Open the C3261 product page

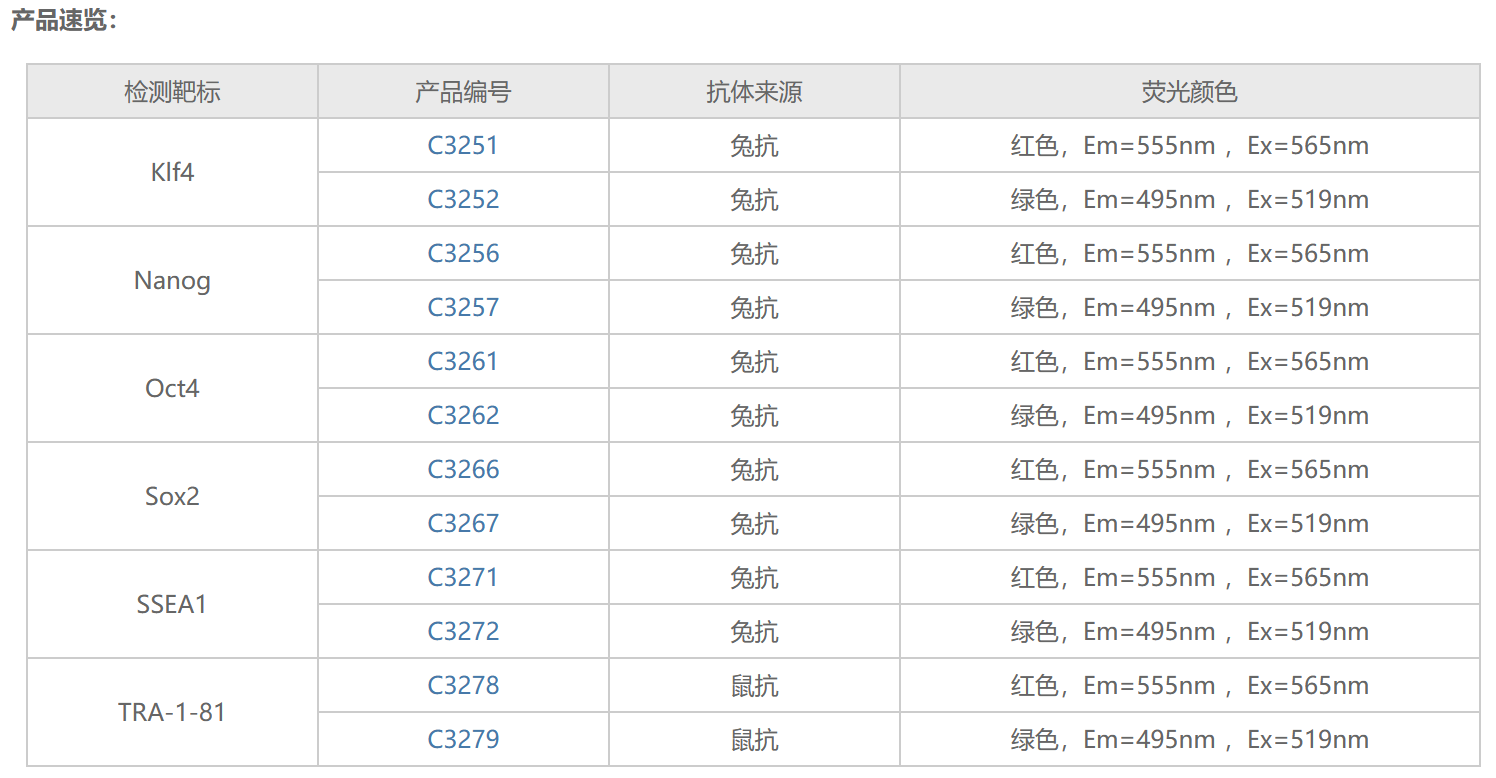pyautogui.click(x=462, y=362)
